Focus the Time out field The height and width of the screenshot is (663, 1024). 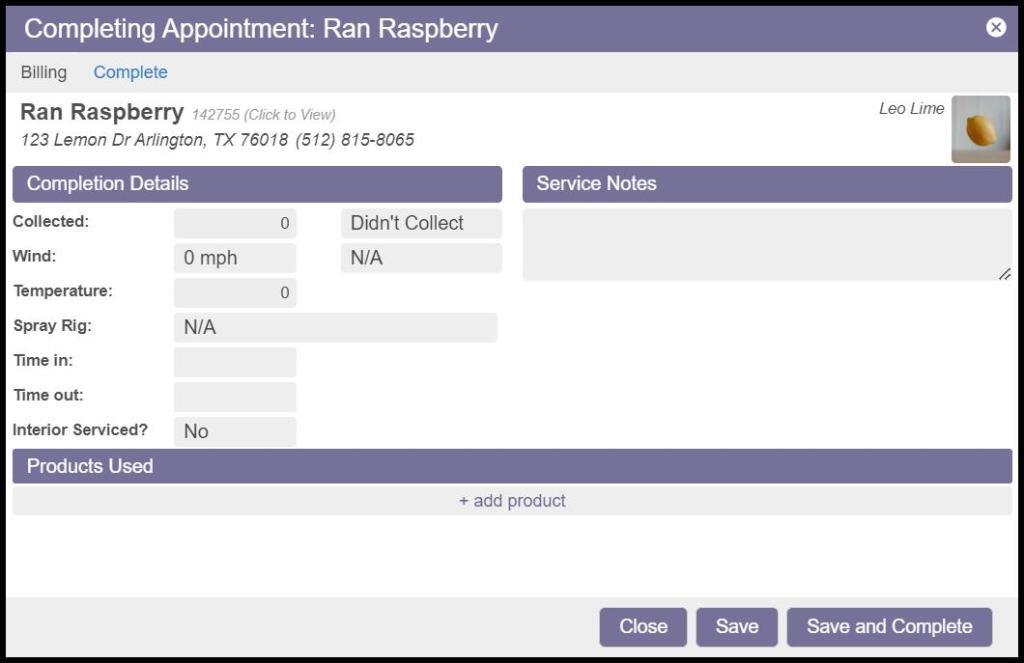(235, 397)
